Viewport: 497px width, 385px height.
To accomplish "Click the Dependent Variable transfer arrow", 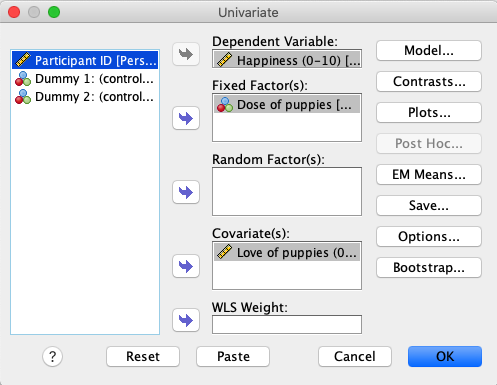I will [186, 54].
